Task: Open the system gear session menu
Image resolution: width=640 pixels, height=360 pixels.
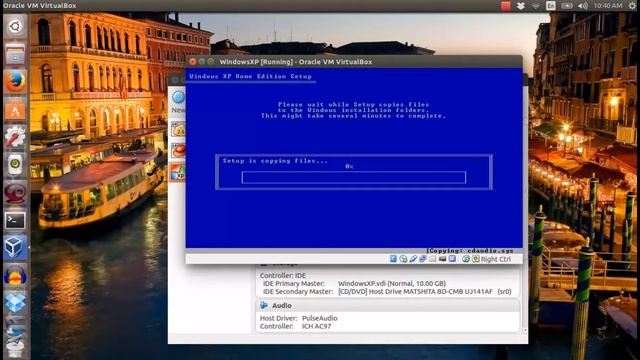Action: (x=632, y=6)
